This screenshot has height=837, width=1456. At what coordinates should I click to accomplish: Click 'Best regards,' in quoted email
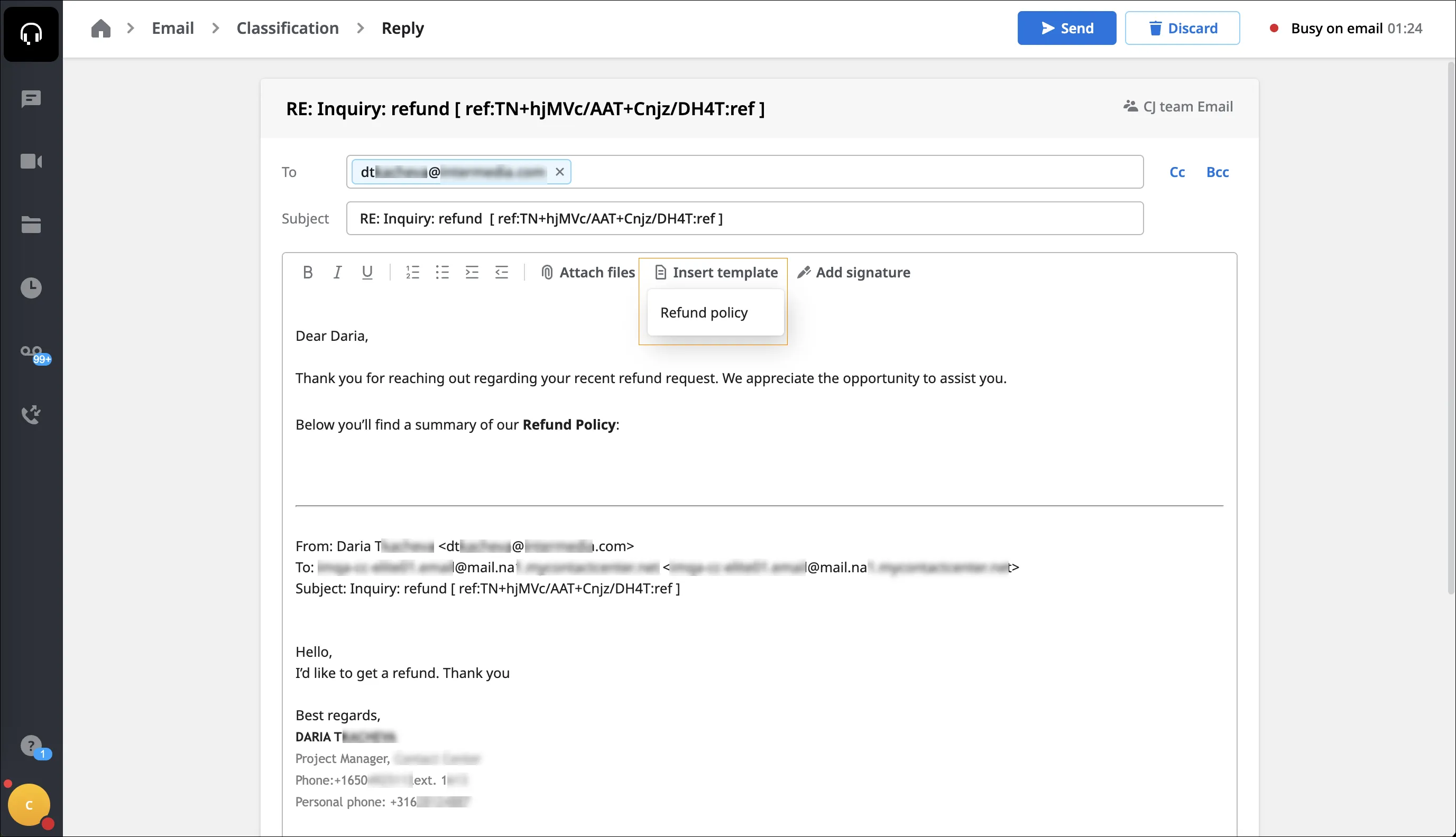click(338, 715)
